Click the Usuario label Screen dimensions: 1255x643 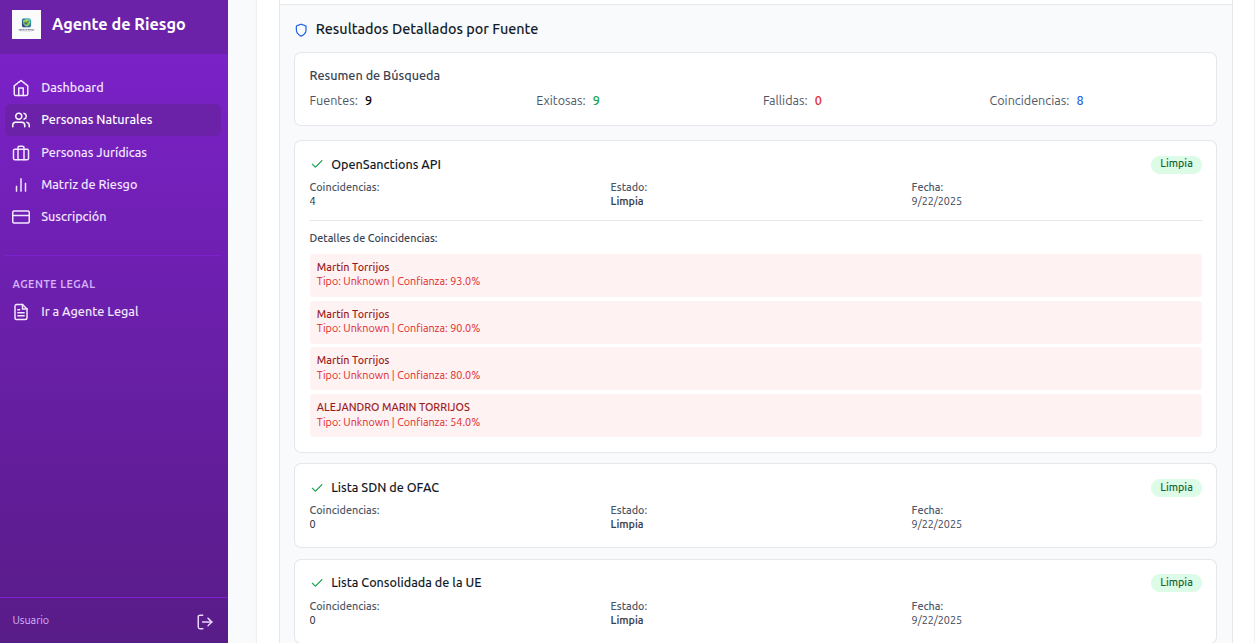[x=30, y=620]
